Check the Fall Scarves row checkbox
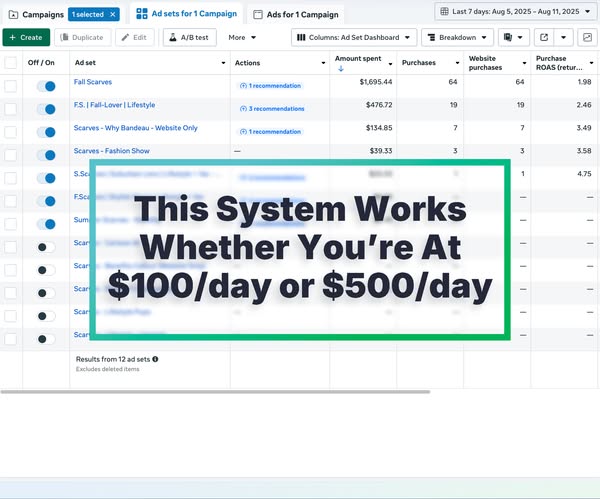This screenshot has height=499, width=600. tap(11, 87)
